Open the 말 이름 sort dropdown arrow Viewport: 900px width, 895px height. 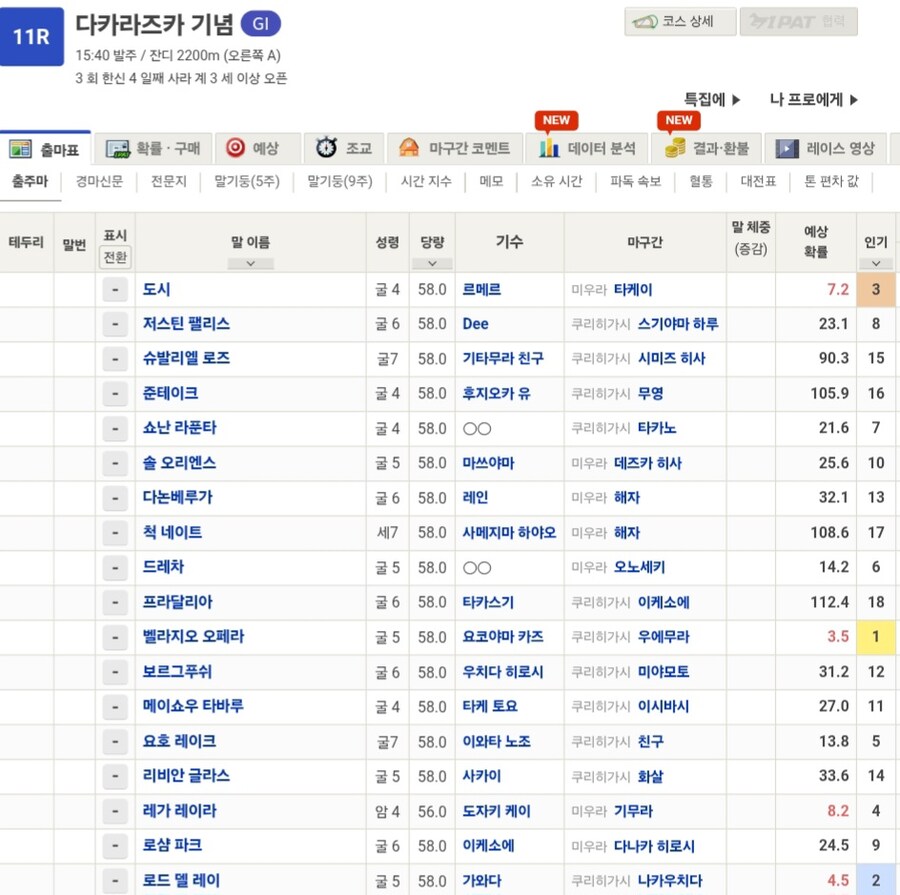click(249, 262)
